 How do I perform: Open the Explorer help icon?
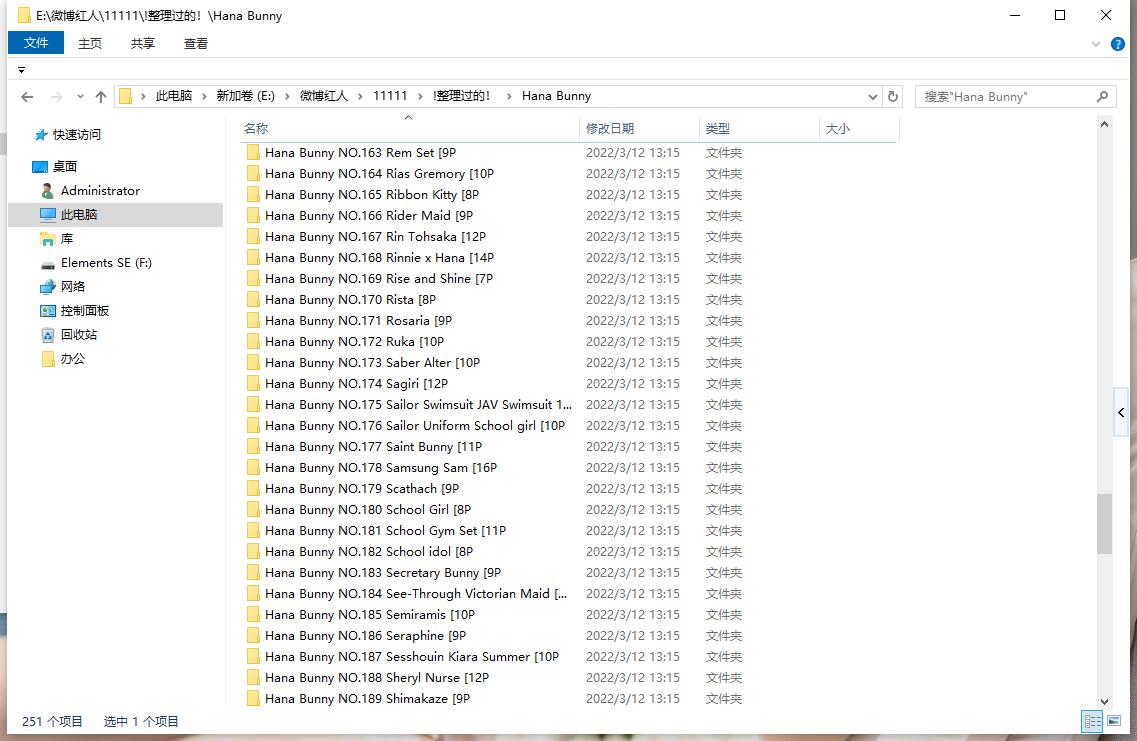pos(1117,44)
